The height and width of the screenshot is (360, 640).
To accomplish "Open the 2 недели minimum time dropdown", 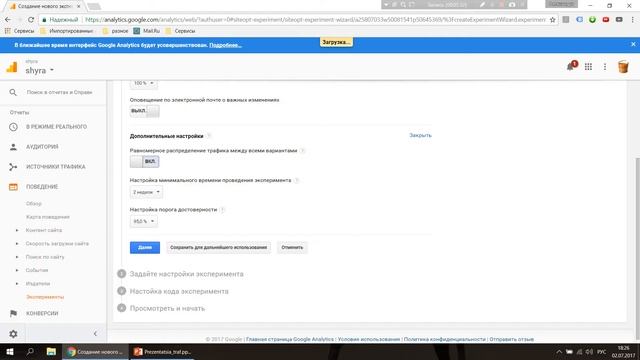I will point(146,192).
